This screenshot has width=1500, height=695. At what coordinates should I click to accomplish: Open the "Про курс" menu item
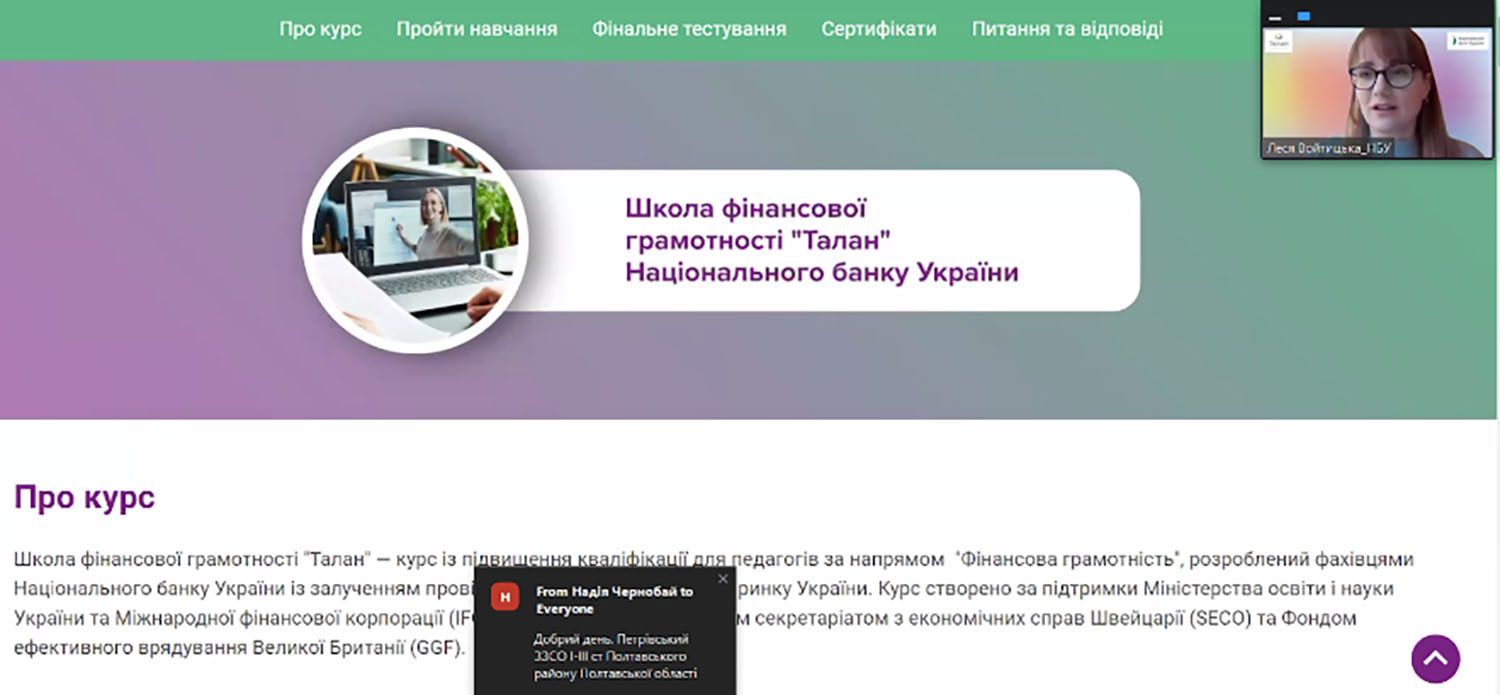(320, 29)
